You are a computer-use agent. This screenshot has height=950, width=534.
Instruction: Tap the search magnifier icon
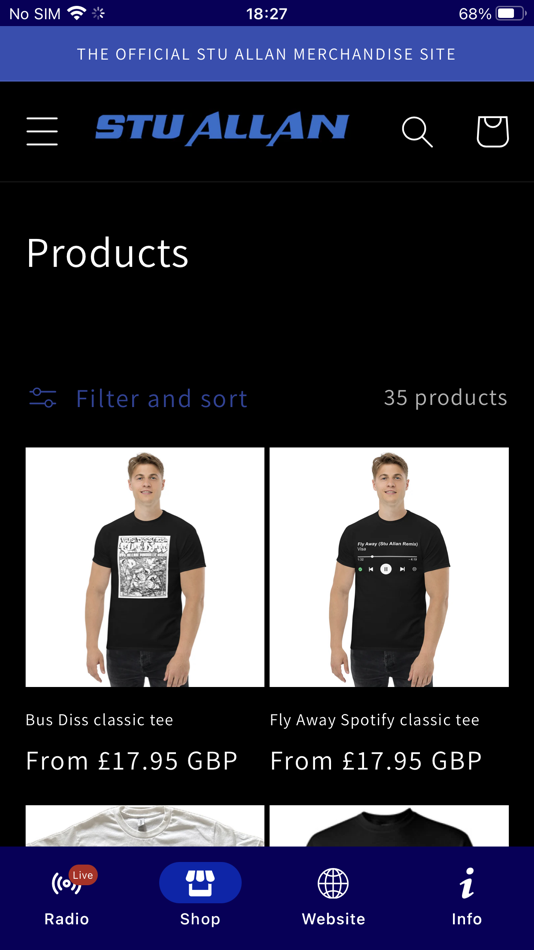pyautogui.click(x=418, y=131)
